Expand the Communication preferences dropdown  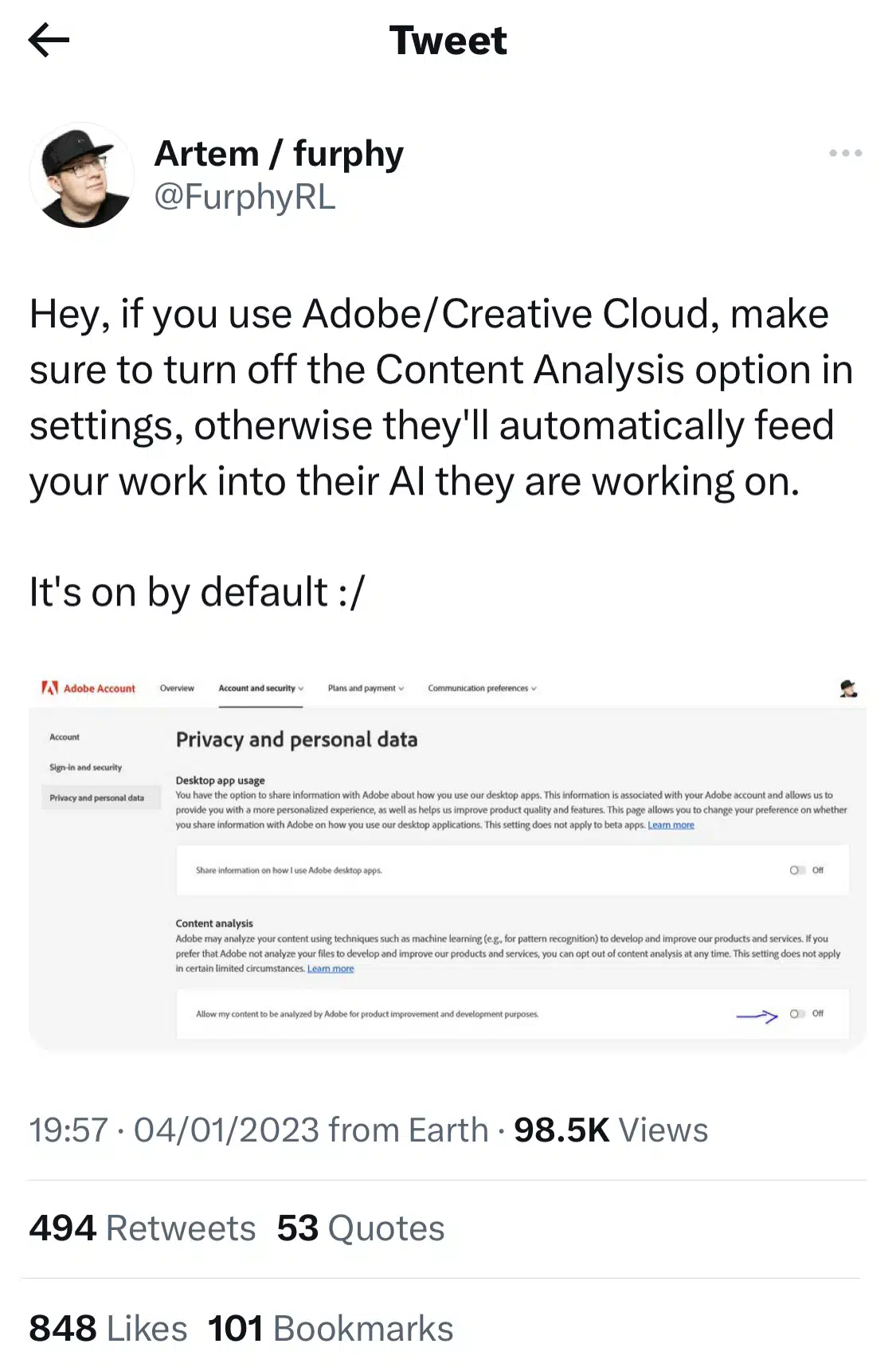482,688
